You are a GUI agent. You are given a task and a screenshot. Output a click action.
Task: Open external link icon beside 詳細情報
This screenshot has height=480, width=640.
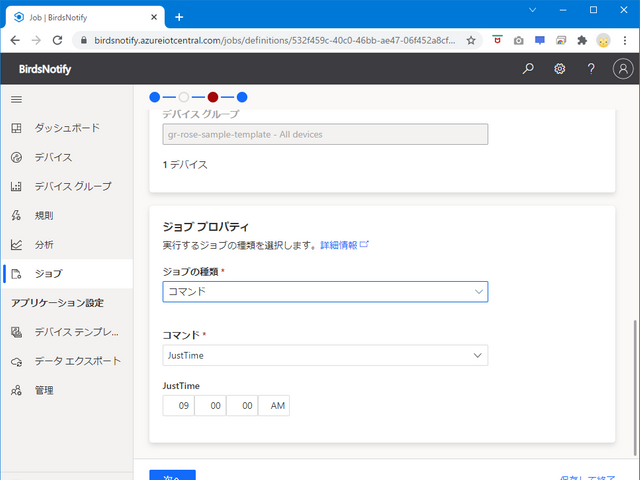[x=364, y=244]
